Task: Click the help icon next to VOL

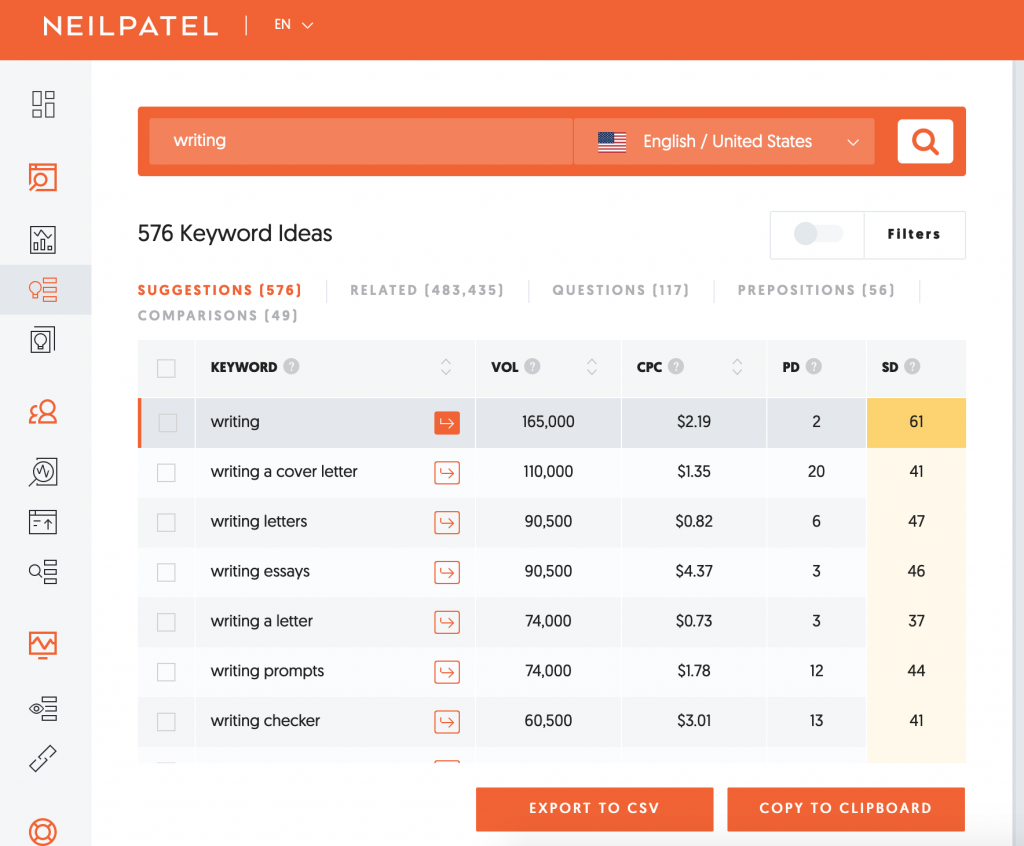Action: pyautogui.click(x=533, y=367)
